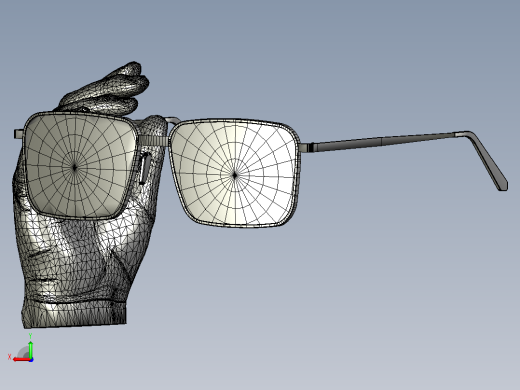Click the X label beside the red axis
This screenshot has height=390, width=520.
pos(9,357)
